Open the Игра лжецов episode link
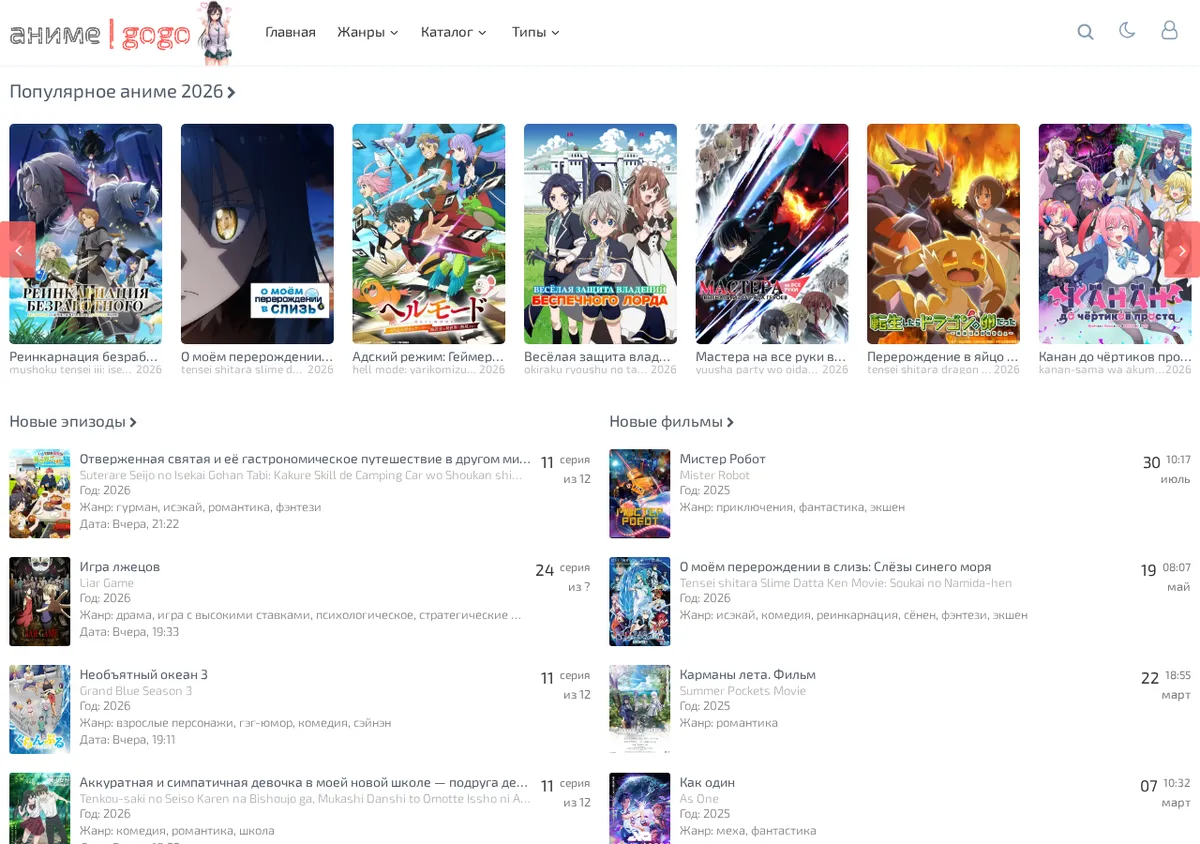Viewport: 1200px width, 844px height. (x=120, y=567)
